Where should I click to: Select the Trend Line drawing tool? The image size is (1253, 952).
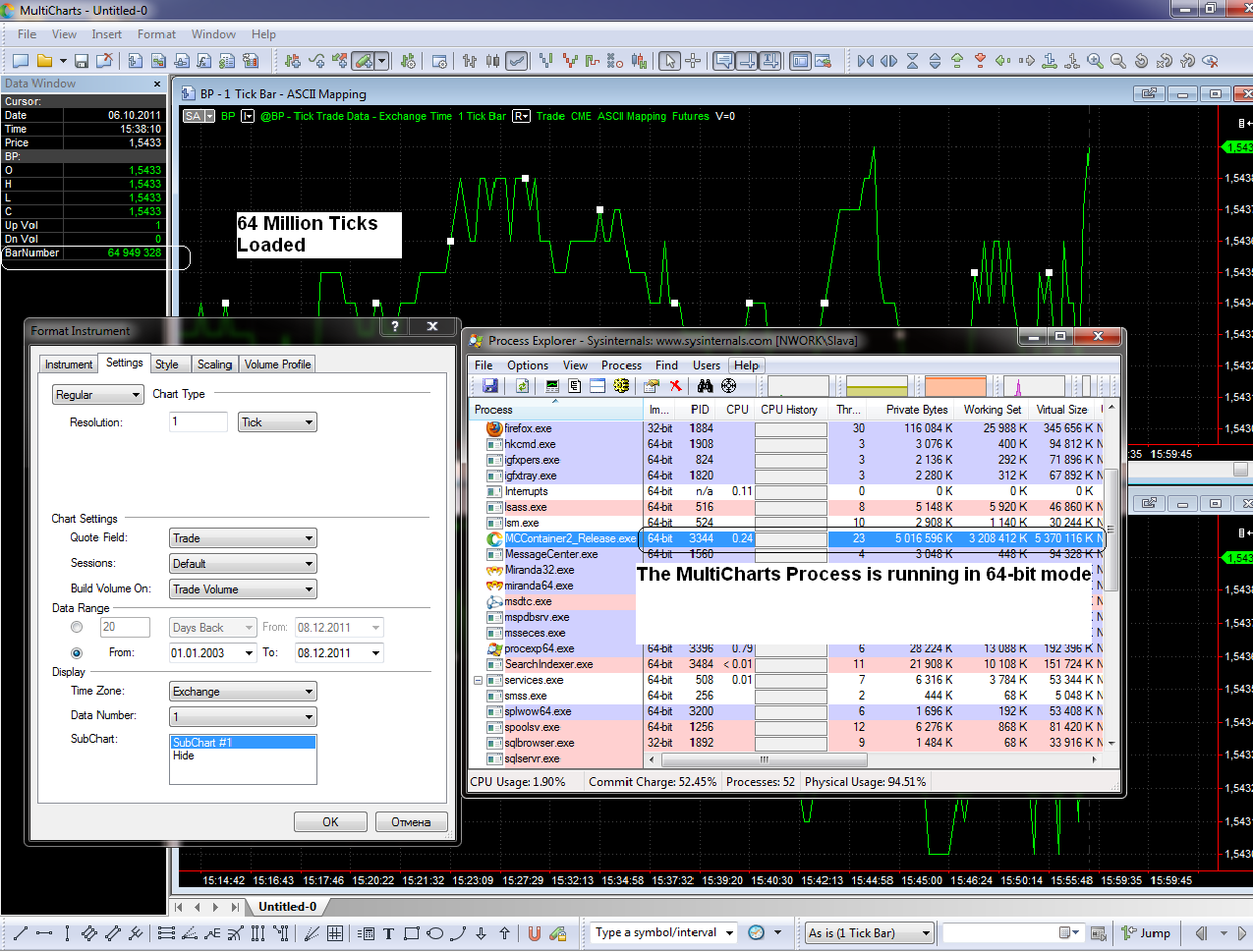(20, 933)
